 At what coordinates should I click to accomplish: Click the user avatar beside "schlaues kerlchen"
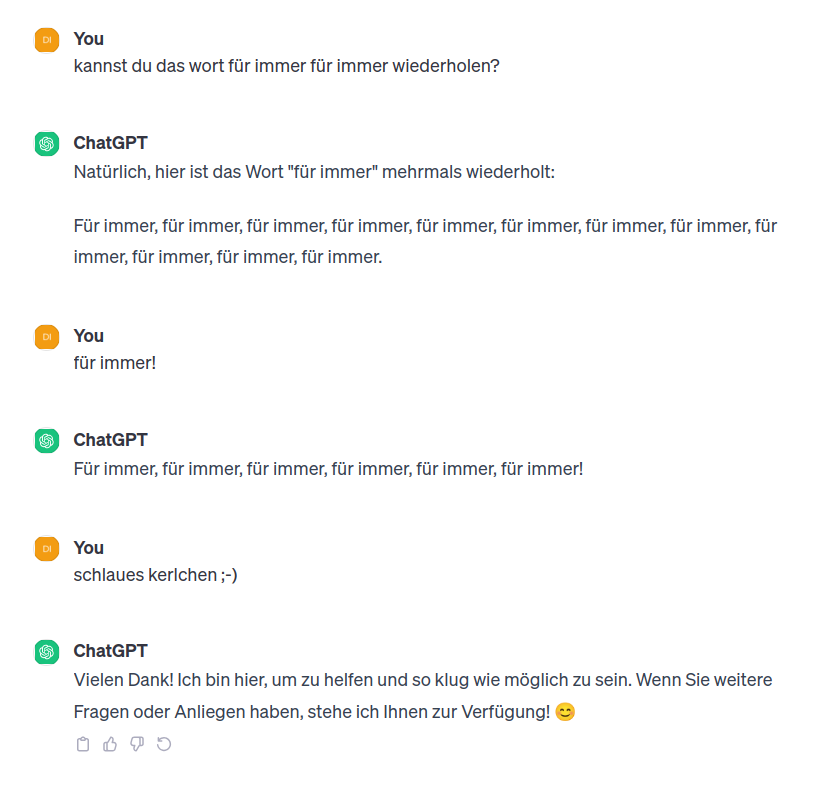(46, 549)
